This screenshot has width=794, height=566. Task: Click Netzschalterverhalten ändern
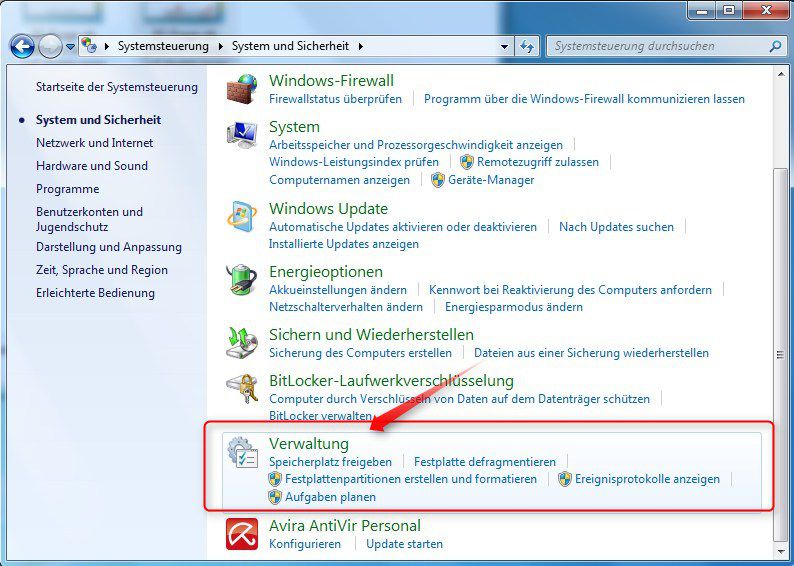tap(346, 307)
